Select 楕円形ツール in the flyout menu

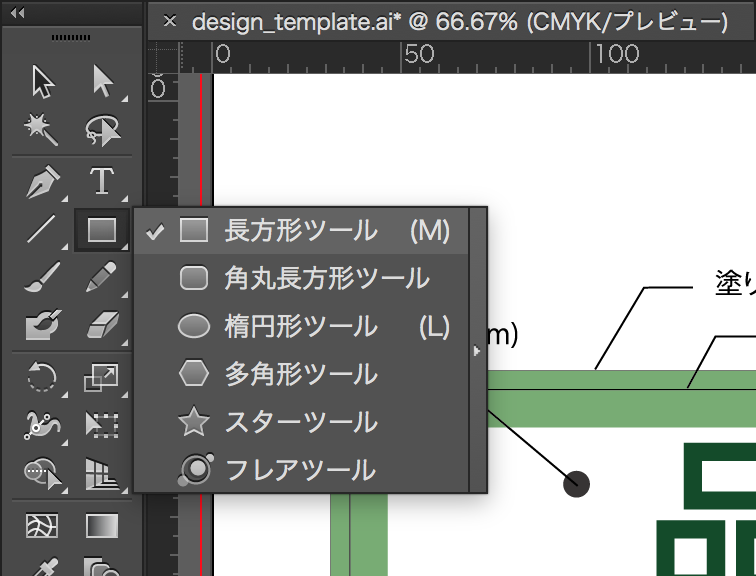pos(300,326)
